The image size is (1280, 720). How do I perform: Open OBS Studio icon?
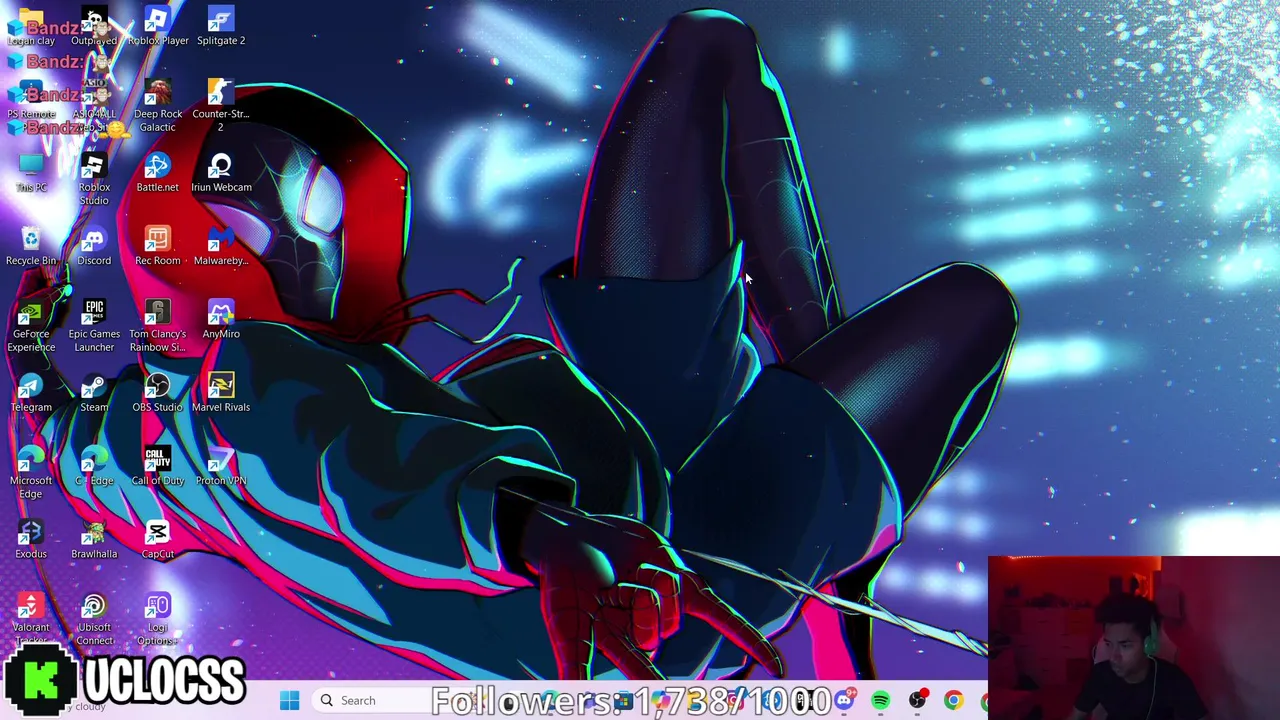point(157,394)
